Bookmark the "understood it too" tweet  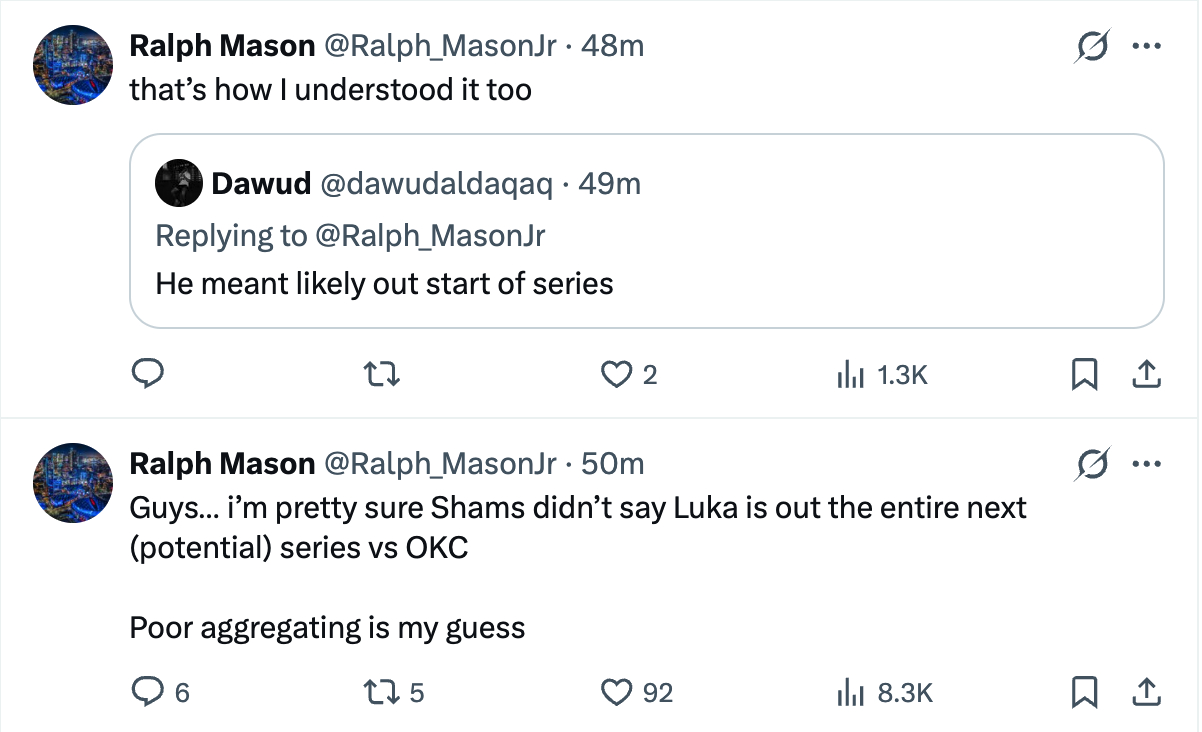click(1084, 375)
